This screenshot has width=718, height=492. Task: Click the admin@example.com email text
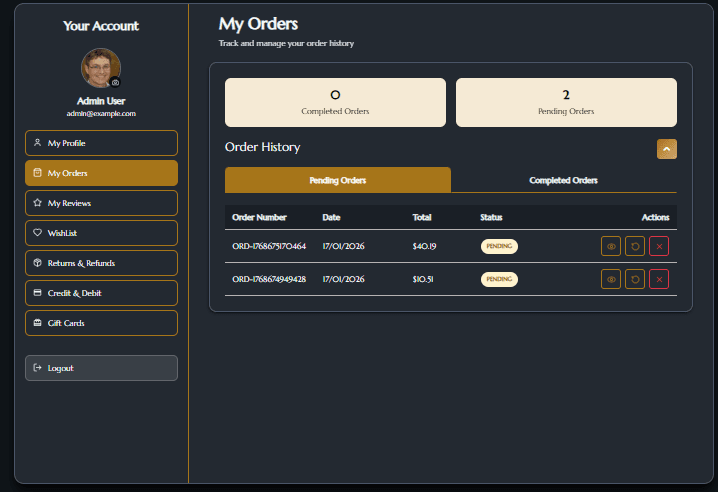tap(101, 114)
